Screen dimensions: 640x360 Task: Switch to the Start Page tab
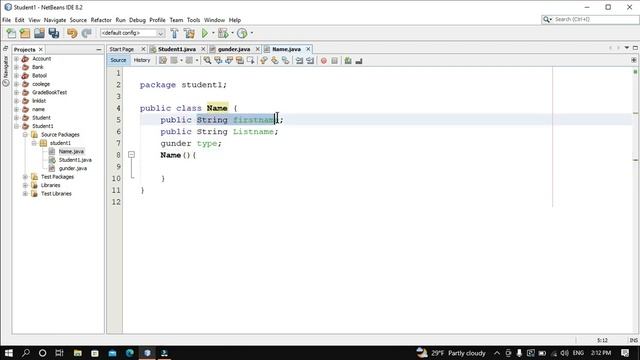122,49
